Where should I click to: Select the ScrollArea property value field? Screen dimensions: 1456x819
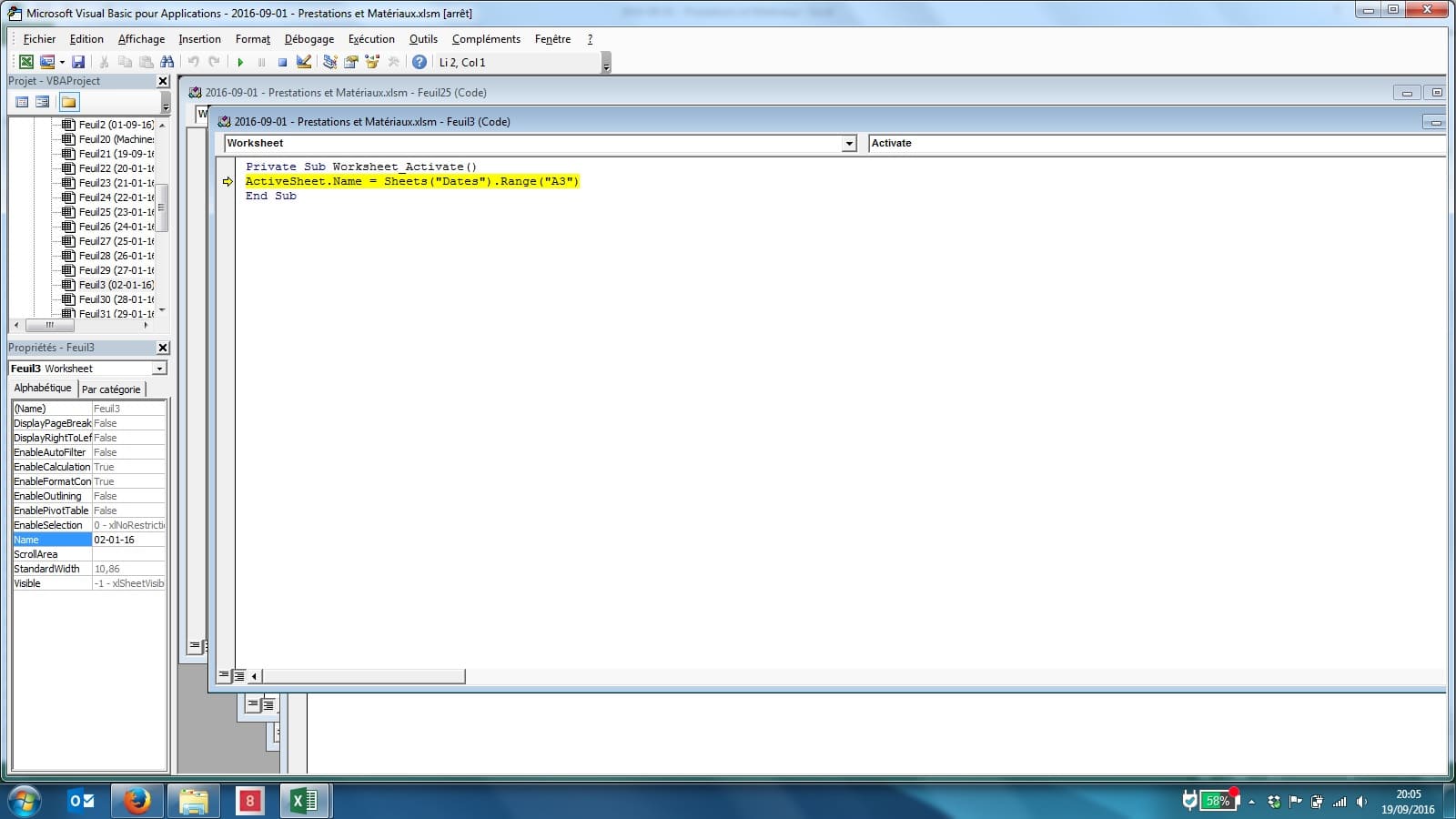[128, 554]
